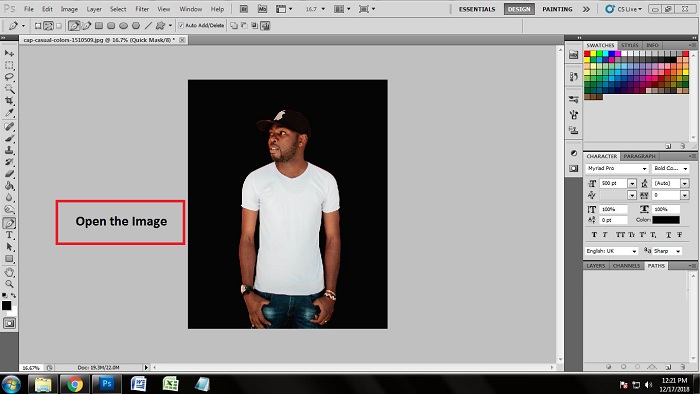Viewport: 700px width, 394px height.
Task: Toggle Quick Mask mode button
Action: pos(9,323)
